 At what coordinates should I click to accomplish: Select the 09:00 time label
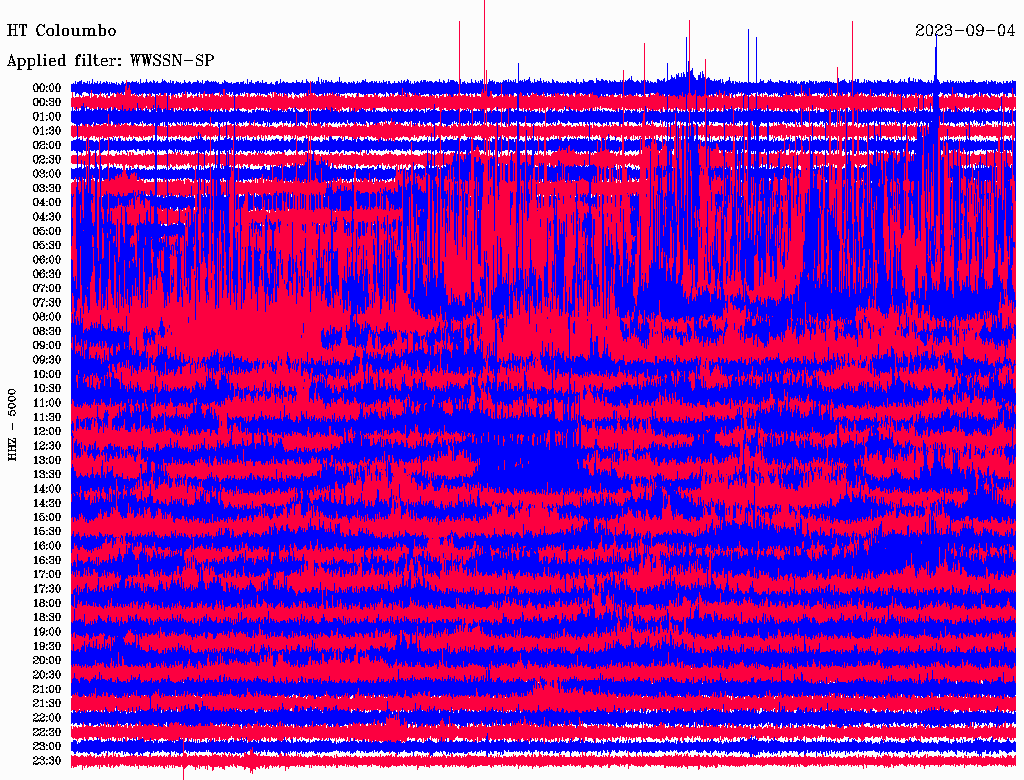(x=47, y=346)
